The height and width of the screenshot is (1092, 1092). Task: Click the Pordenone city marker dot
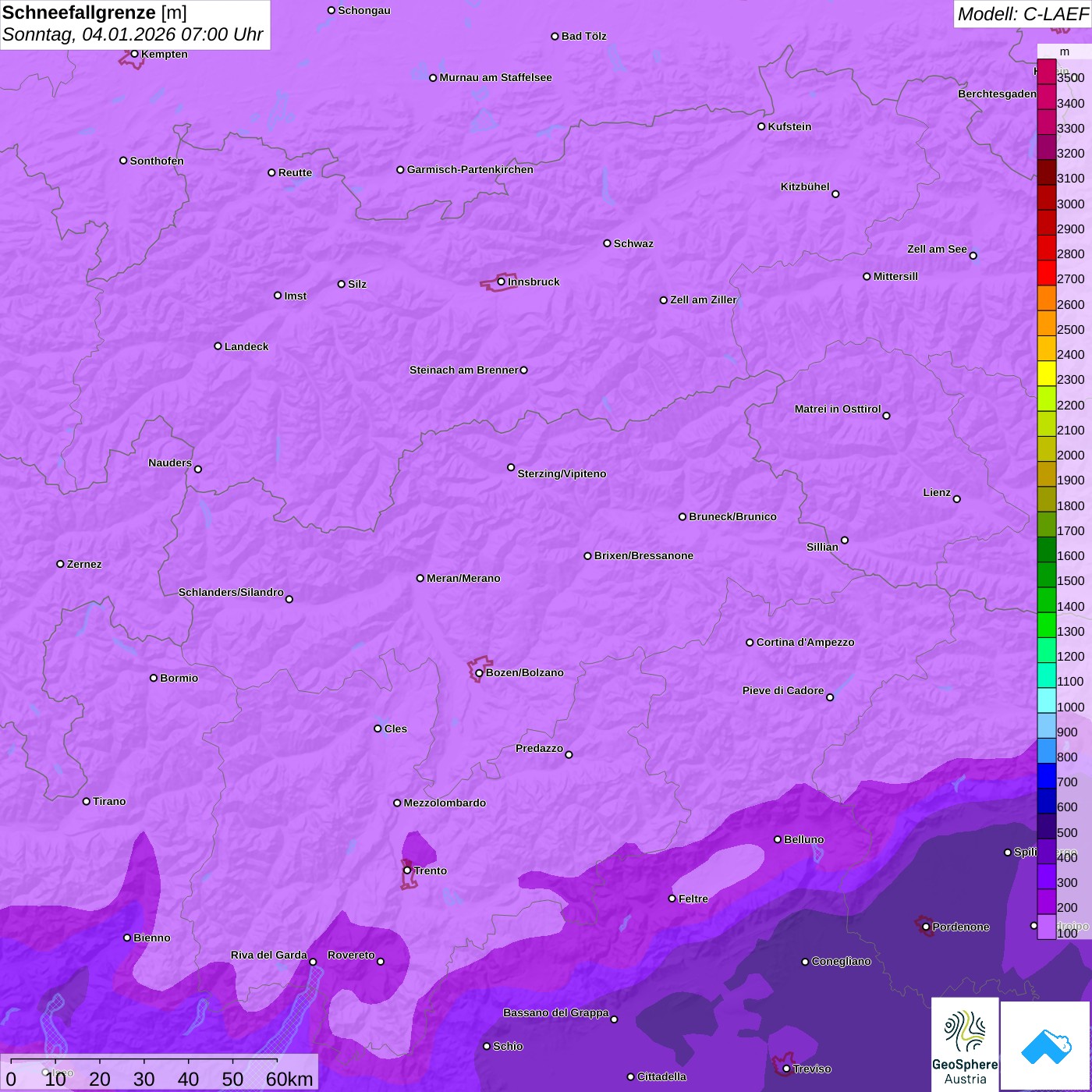pos(926,927)
